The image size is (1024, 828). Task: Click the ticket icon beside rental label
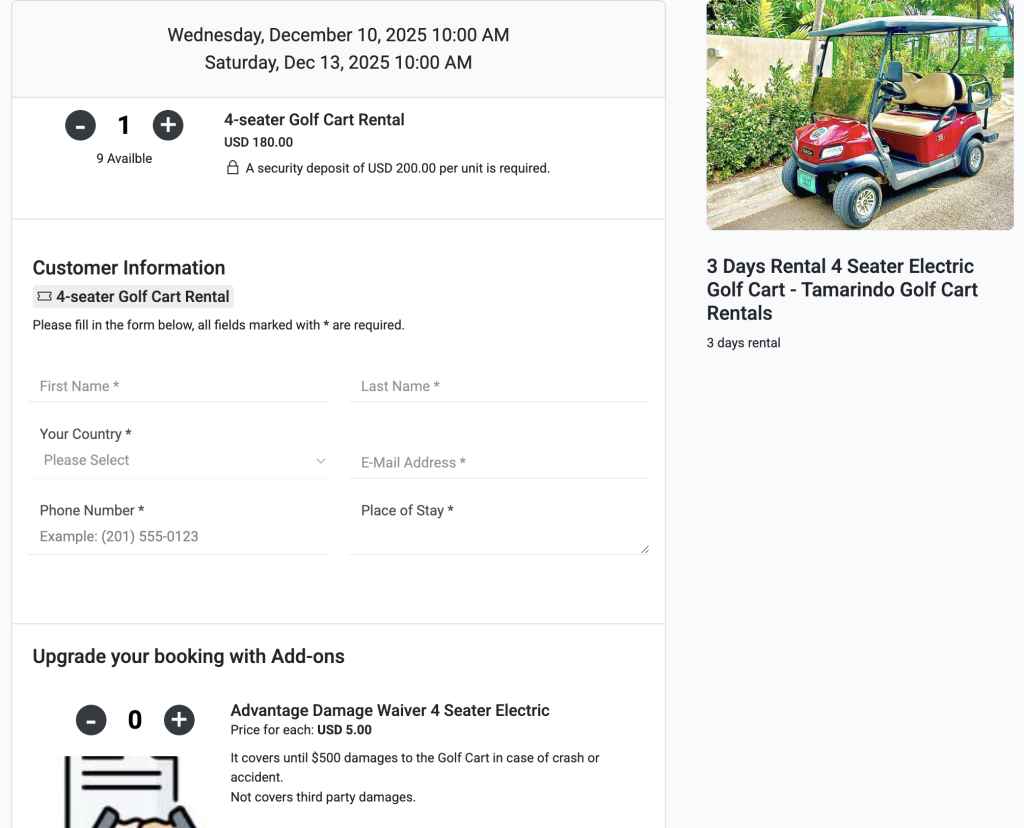tap(44, 297)
